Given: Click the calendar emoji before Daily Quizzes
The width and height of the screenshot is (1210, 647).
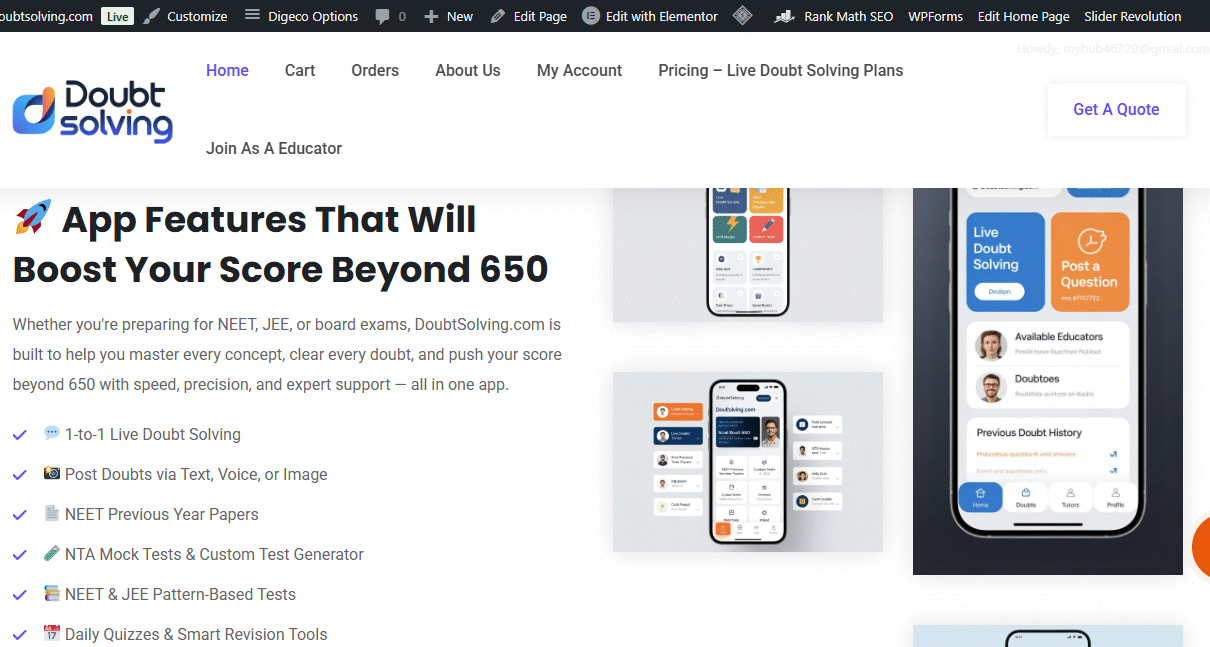Looking at the screenshot, I should tap(52, 633).
